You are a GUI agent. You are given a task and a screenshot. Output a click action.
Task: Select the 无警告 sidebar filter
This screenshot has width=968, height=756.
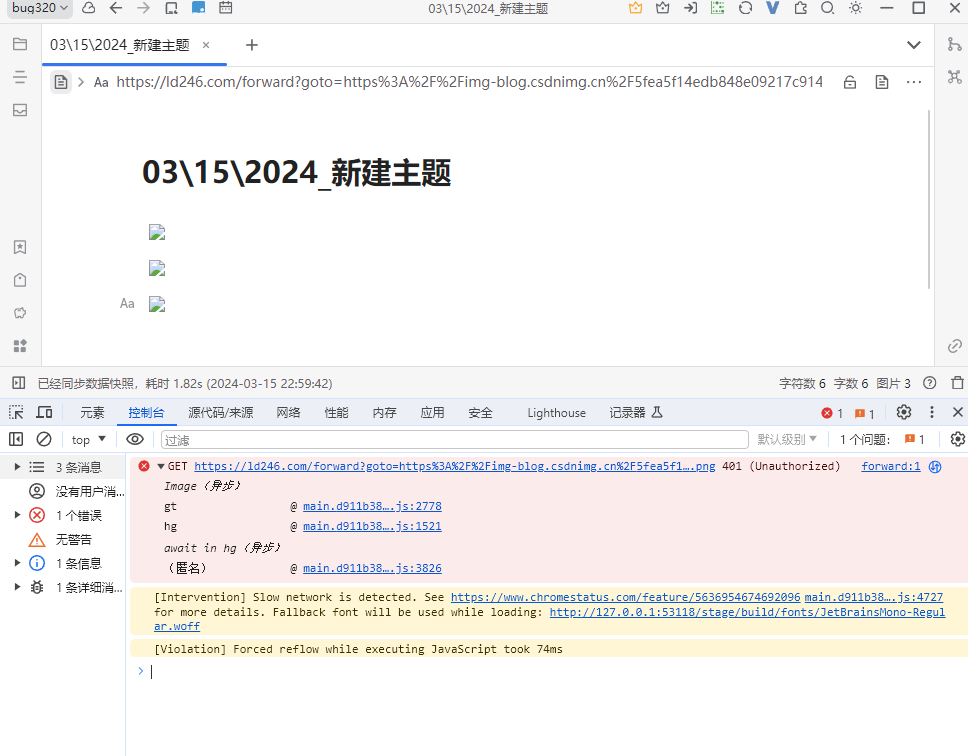[x=63, y=539]
